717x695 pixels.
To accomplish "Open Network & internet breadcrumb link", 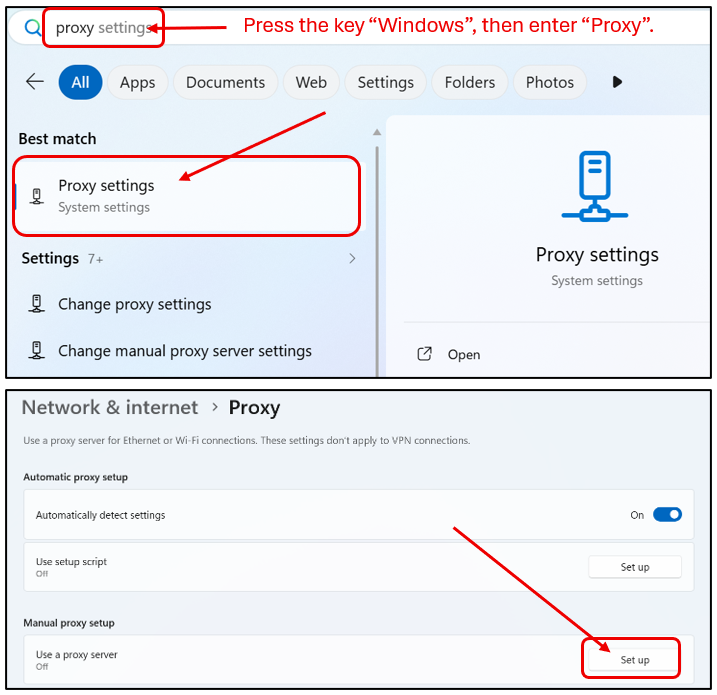I will coord(110,407).
